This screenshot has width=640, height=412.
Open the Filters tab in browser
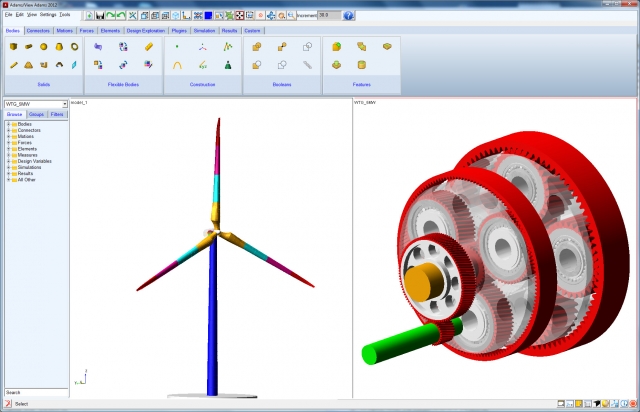click(x=58, y=115)
